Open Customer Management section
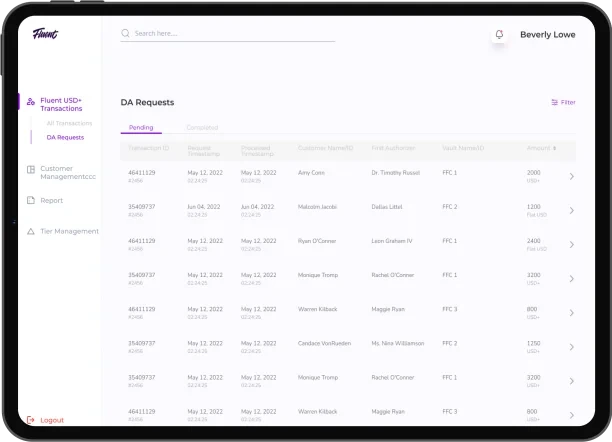The width and height of the screenshot is (612, 442). 68,173
